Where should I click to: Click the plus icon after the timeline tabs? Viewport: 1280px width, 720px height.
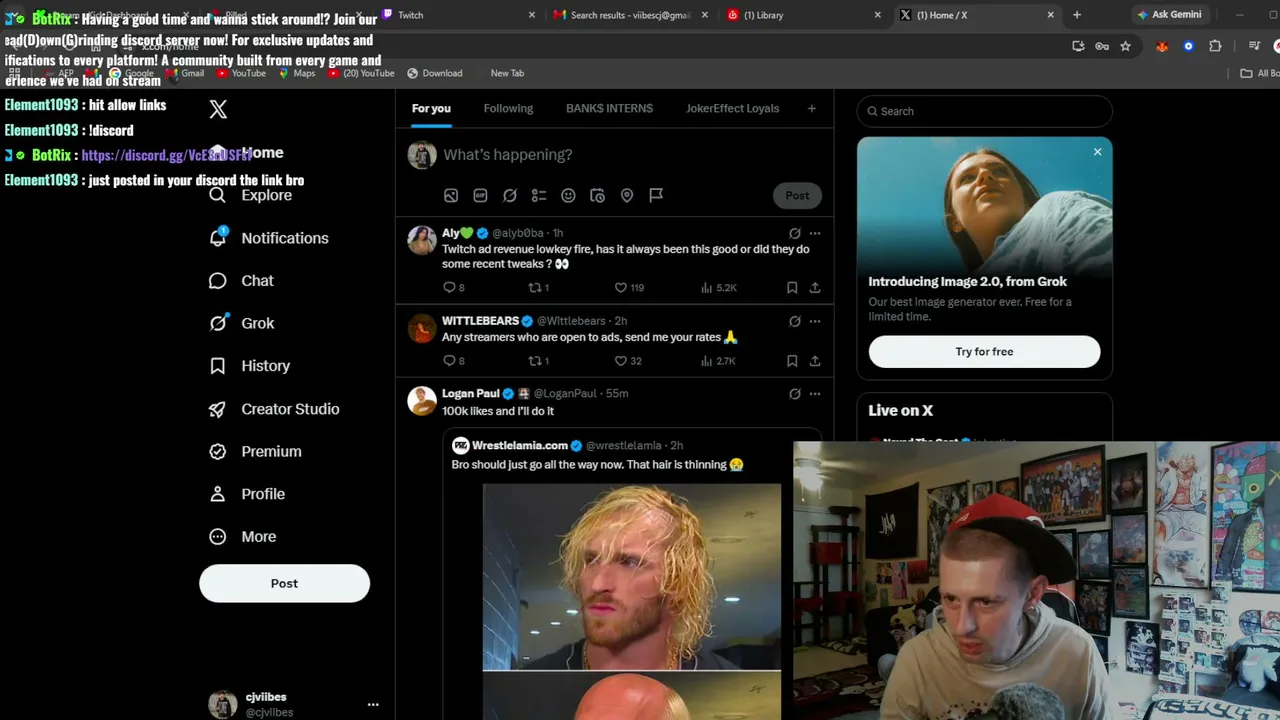coord(812,108)
